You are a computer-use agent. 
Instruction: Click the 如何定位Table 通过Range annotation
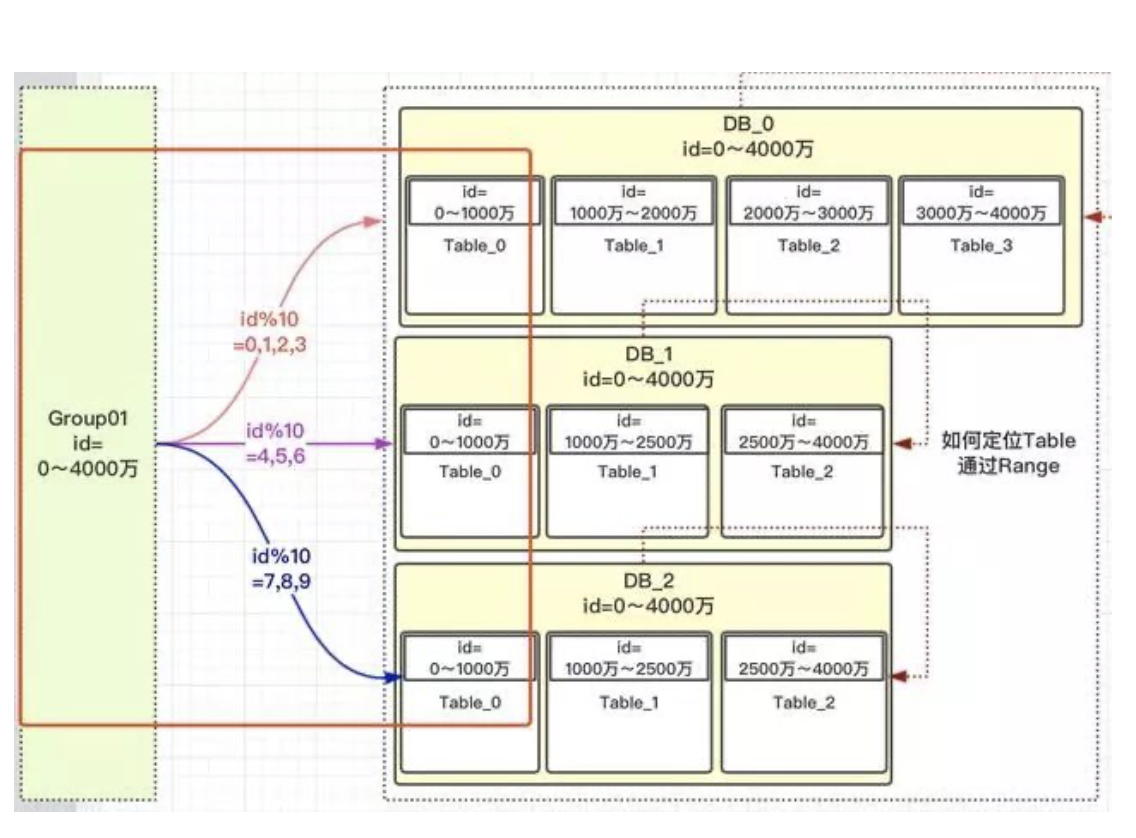pyautogui.click(x=1008, y=453)
